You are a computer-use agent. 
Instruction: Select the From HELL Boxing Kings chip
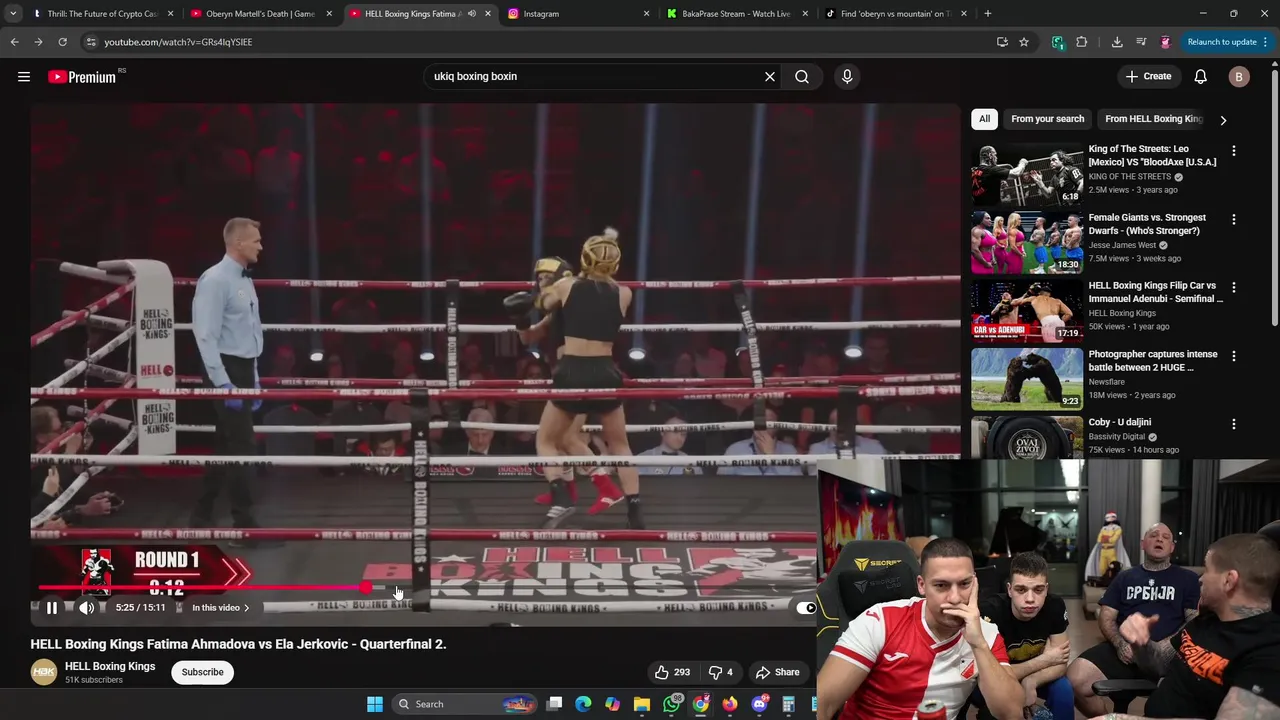coord(1154,119)
